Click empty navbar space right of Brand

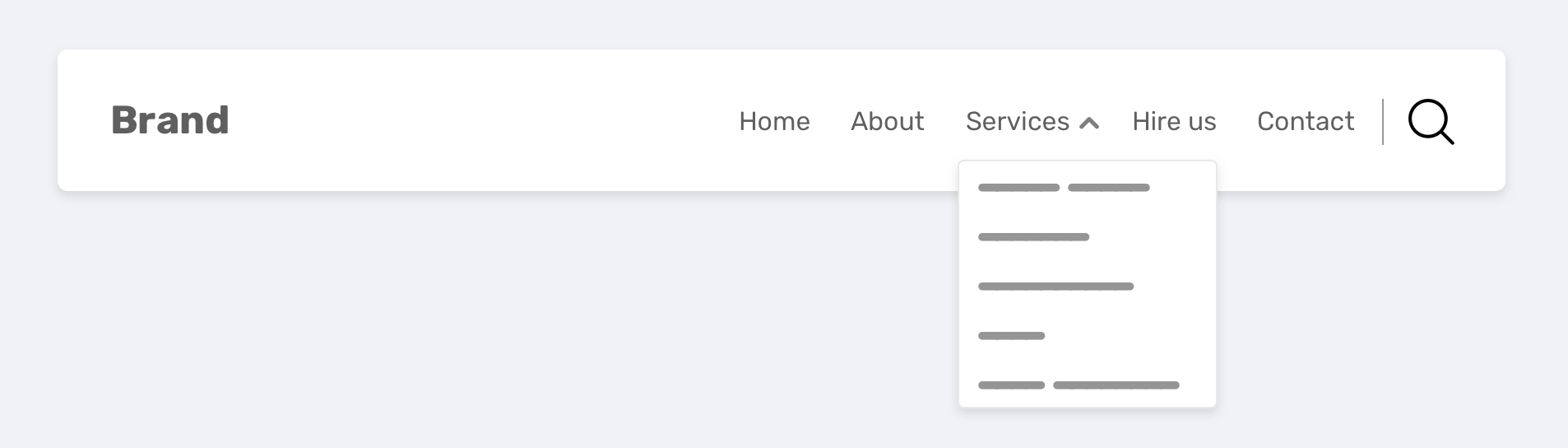pyautogui.click(x=477, y=120)
